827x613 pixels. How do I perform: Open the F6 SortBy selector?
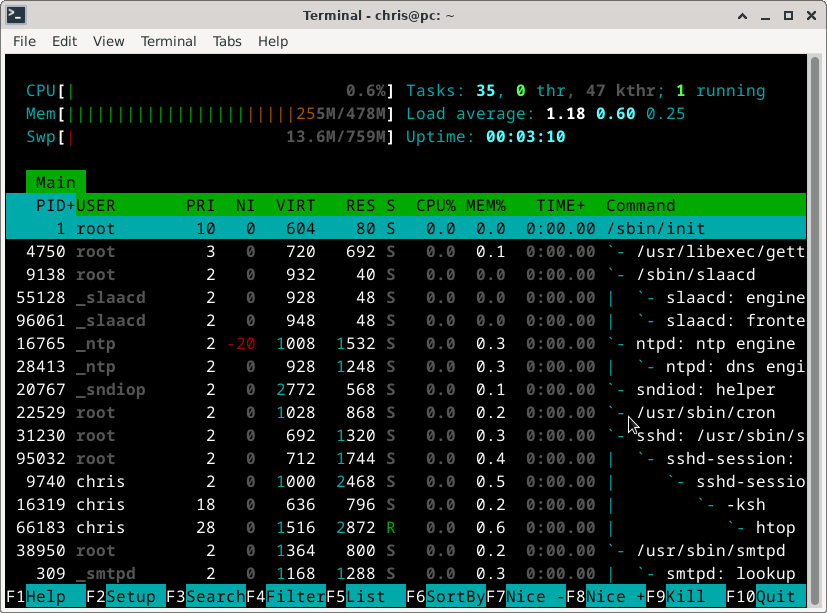pyautogui.click(x=445, y=597)
